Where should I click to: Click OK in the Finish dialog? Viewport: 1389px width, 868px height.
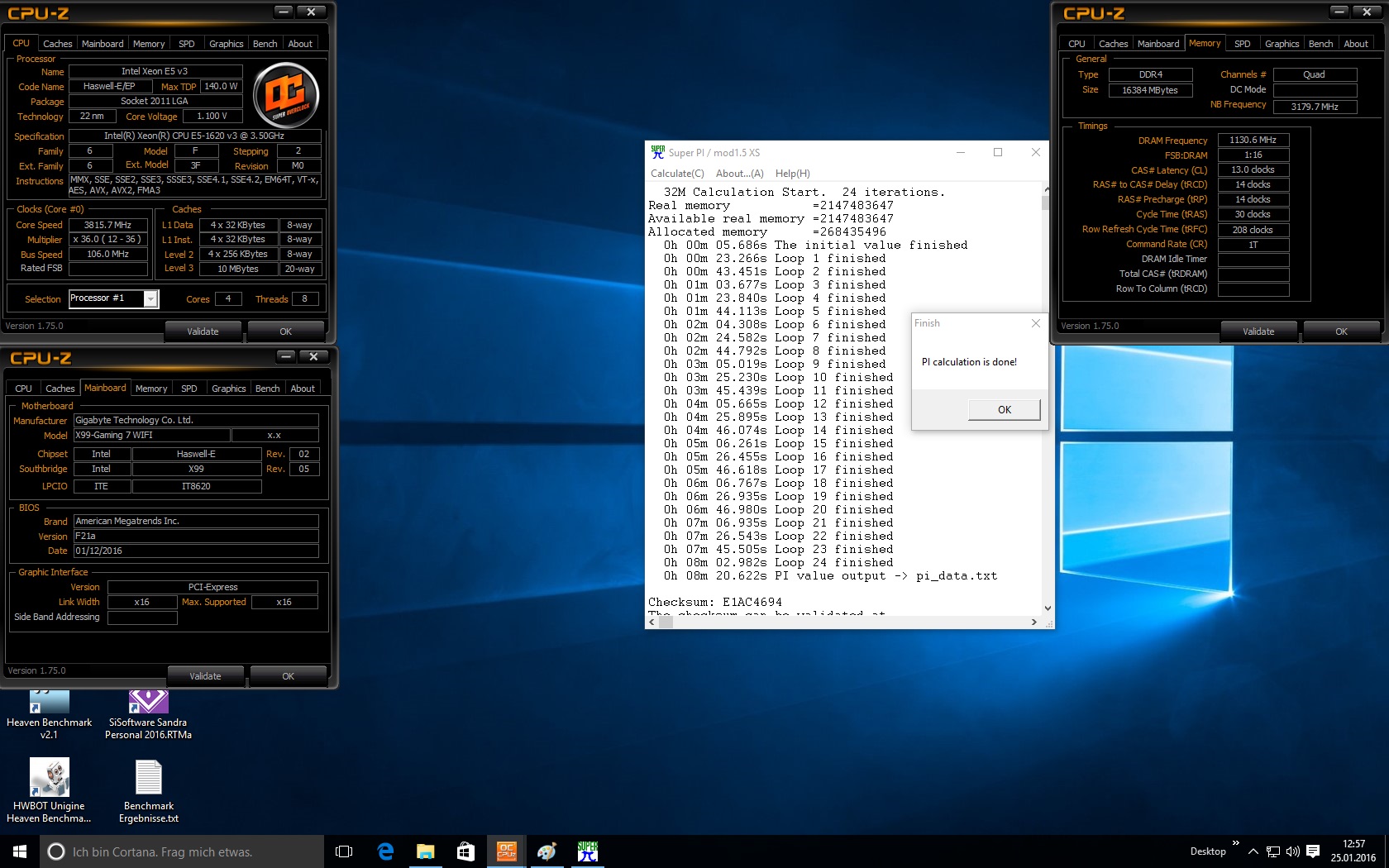1004,410
